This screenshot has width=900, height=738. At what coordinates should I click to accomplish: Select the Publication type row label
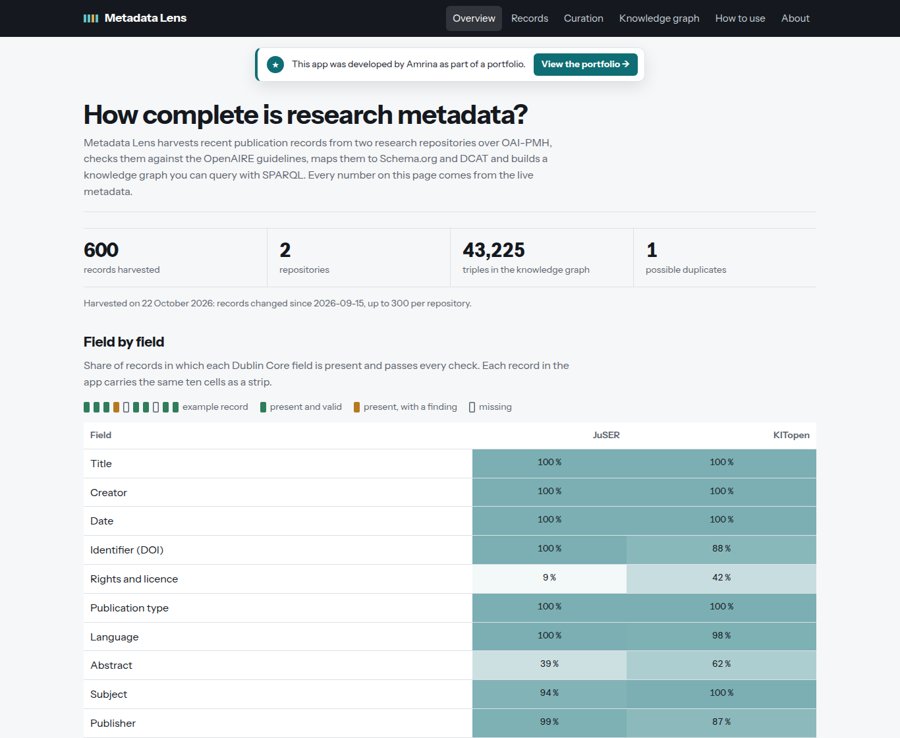pos(129,608)
